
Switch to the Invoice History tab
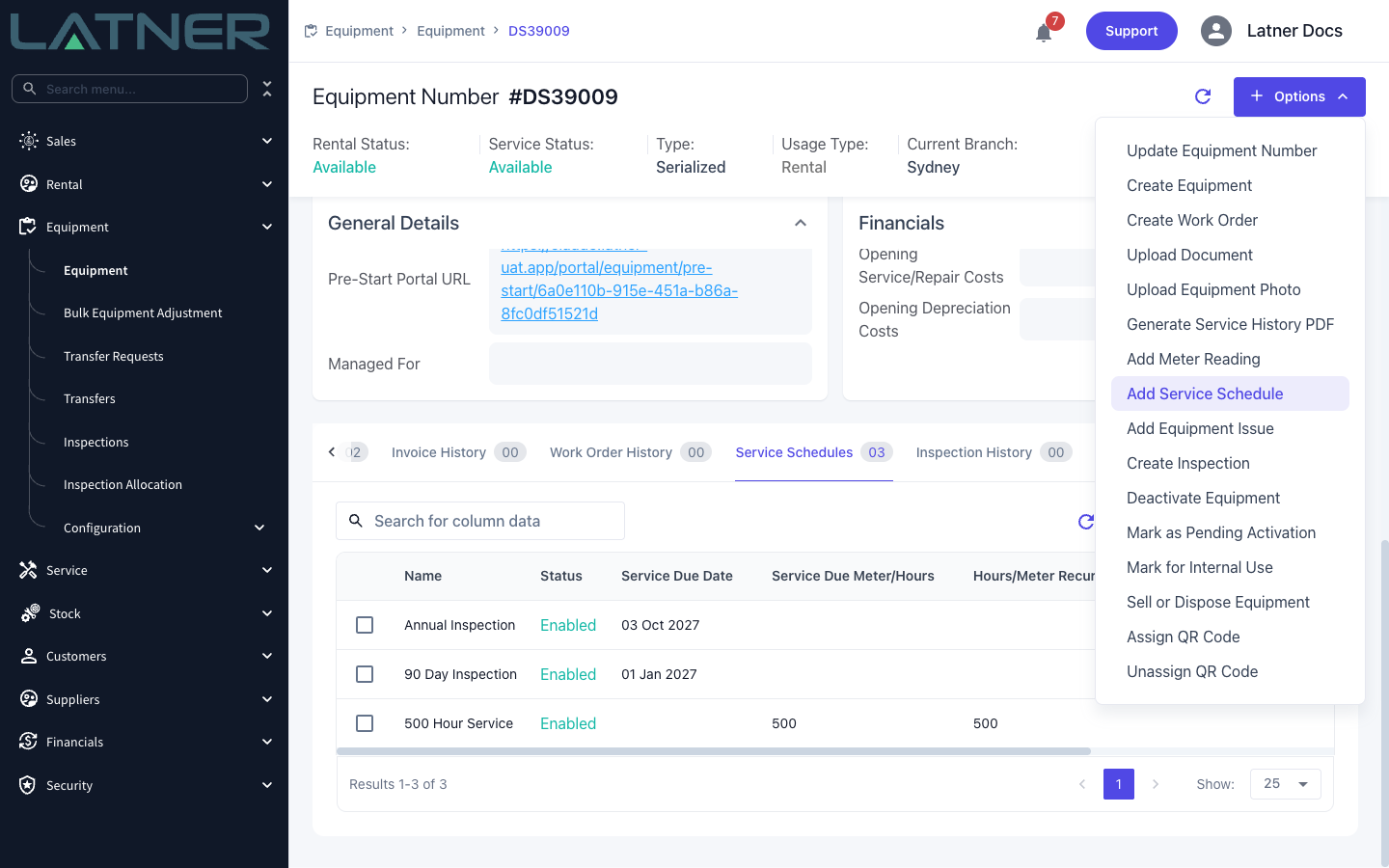pyautogui.click(x=458, y=452)
